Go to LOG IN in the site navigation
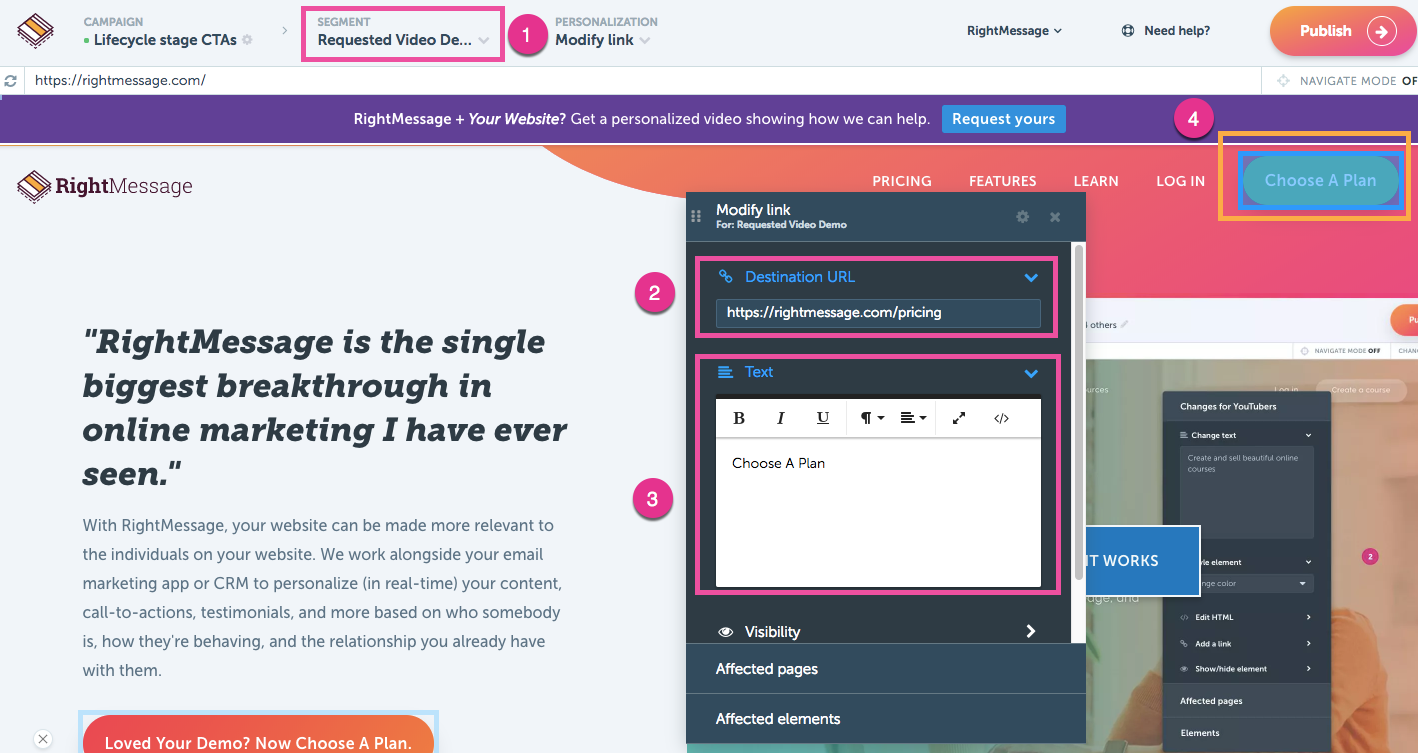1418x753 pixels. tap(1181, 181)
